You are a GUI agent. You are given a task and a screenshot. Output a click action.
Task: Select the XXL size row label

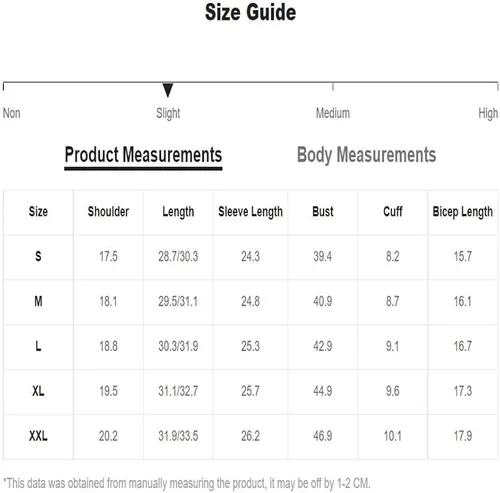point(38,436)
